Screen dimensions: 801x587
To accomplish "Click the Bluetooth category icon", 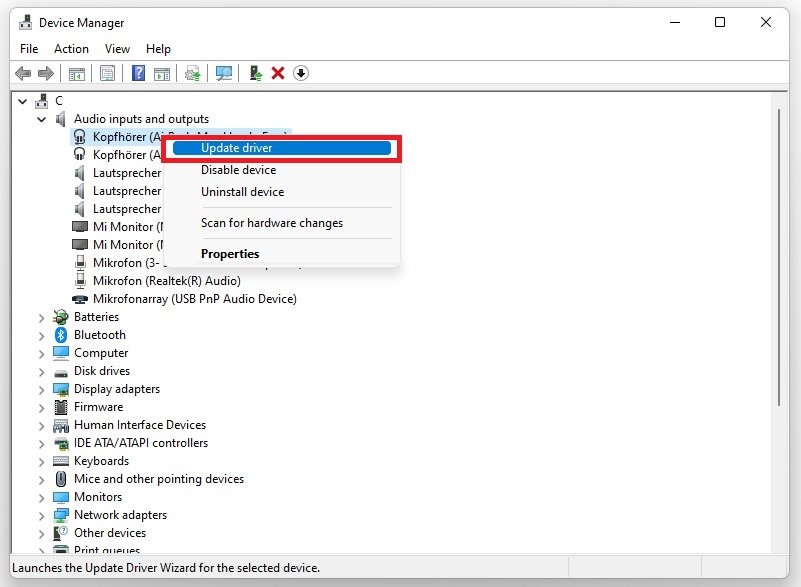I will tap(61, 335).
